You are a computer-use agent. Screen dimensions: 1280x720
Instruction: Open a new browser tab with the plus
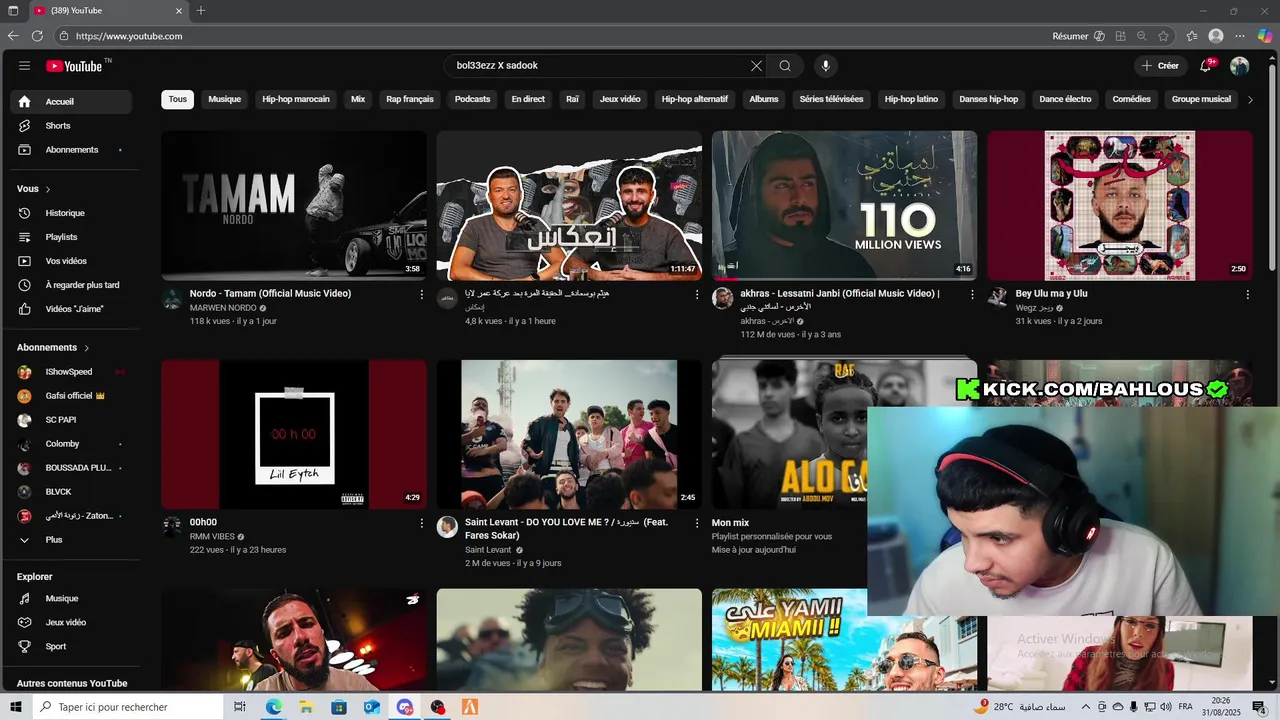pyautogui.click(x=201, y=11)
